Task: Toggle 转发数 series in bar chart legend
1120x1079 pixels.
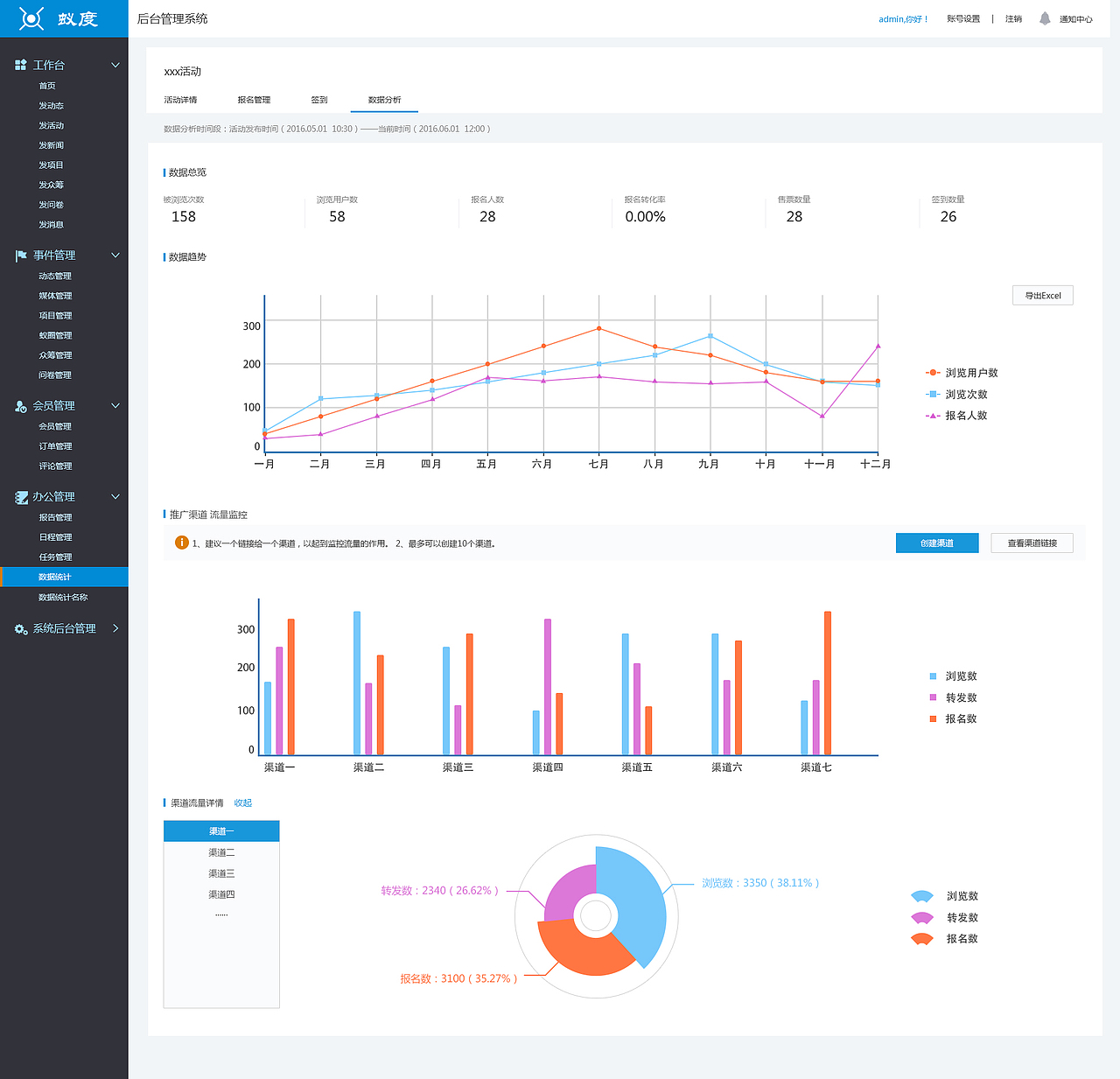Action: pyautogui.click(x=953, y=697)
